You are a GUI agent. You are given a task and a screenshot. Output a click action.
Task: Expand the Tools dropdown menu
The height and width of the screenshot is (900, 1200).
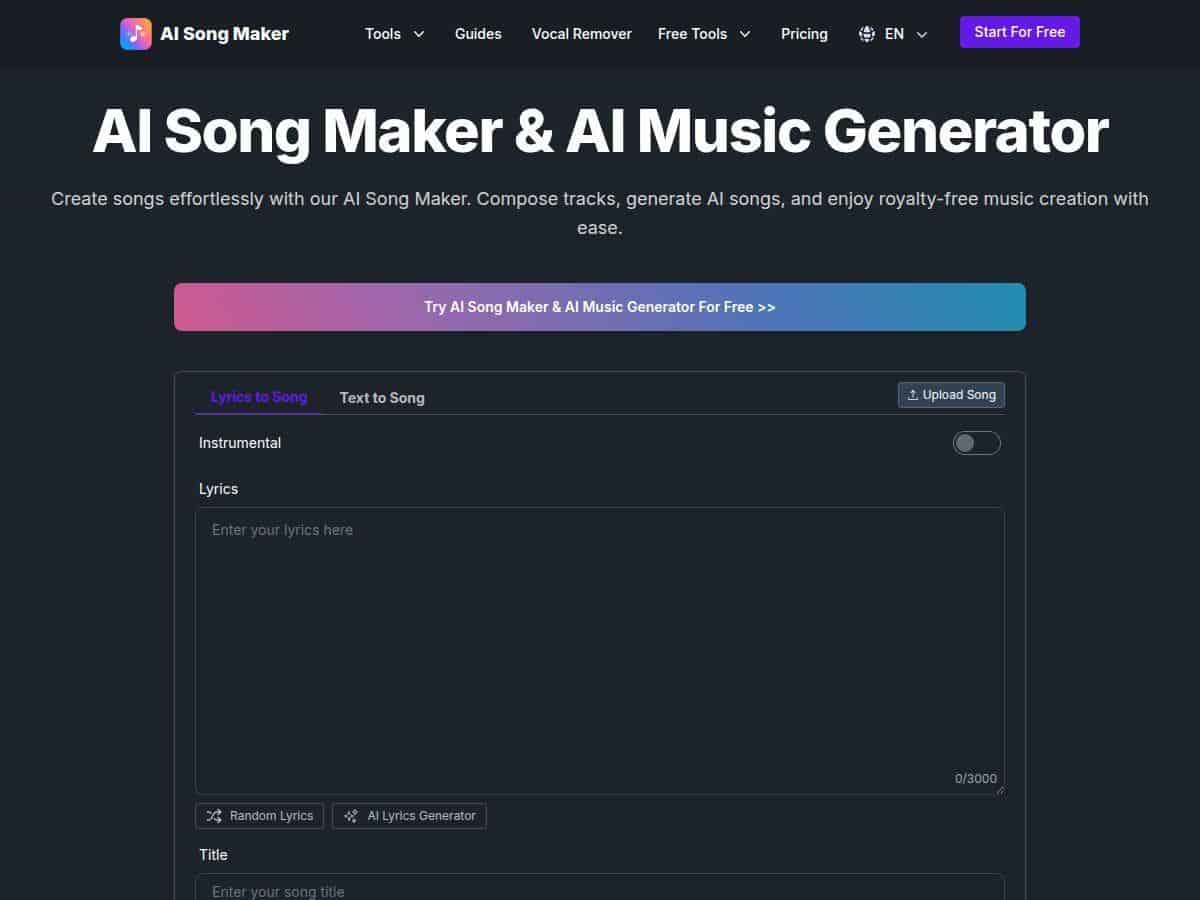point(394,33)
